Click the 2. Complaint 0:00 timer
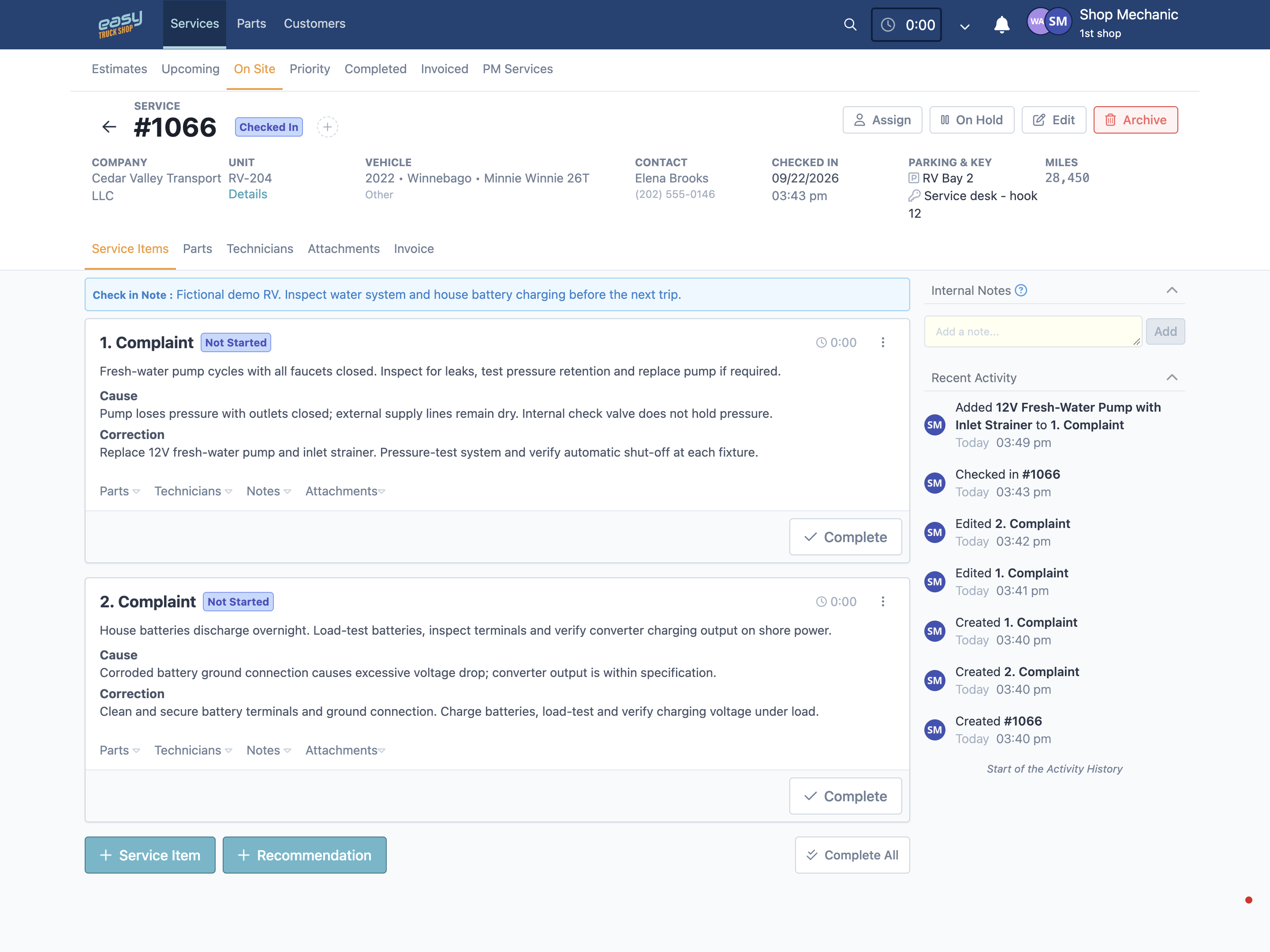Viewport: 1270px width, 952px height. 836,601
